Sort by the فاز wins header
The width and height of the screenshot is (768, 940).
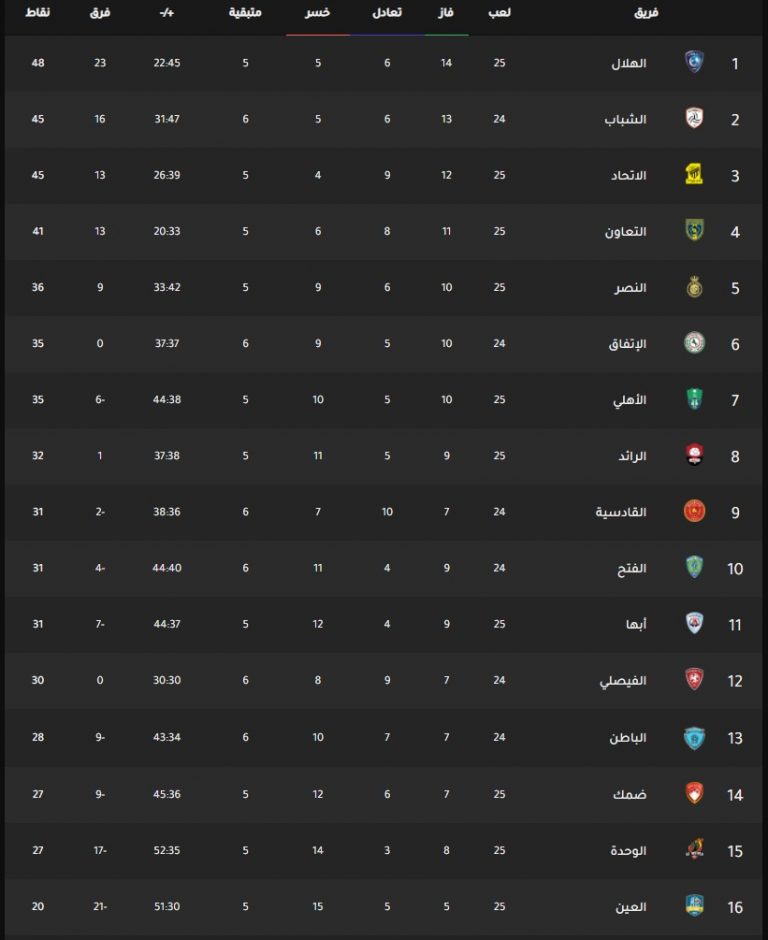(x=446, y=13)
